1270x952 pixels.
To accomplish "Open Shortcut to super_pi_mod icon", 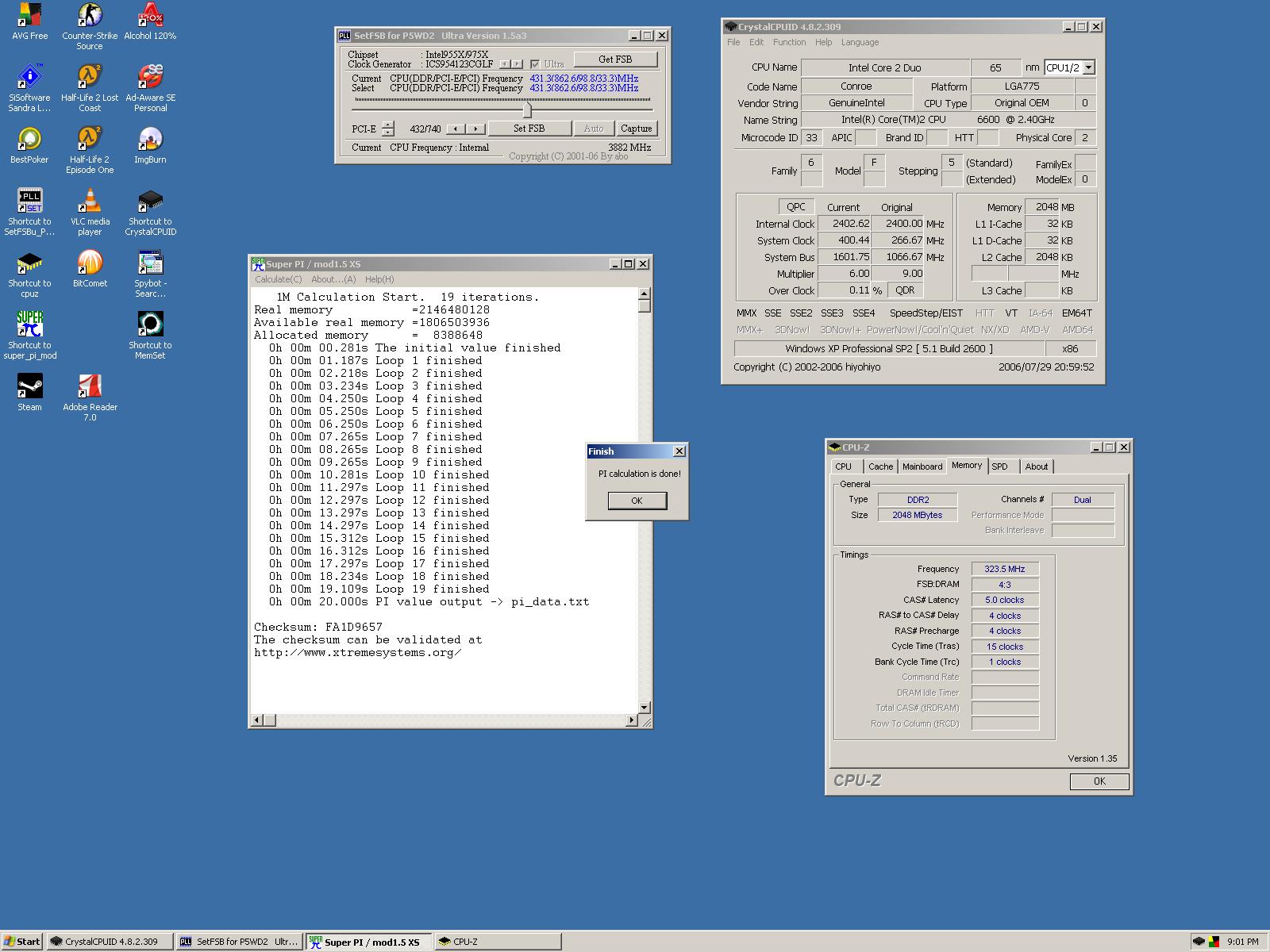I will point(29,336).
